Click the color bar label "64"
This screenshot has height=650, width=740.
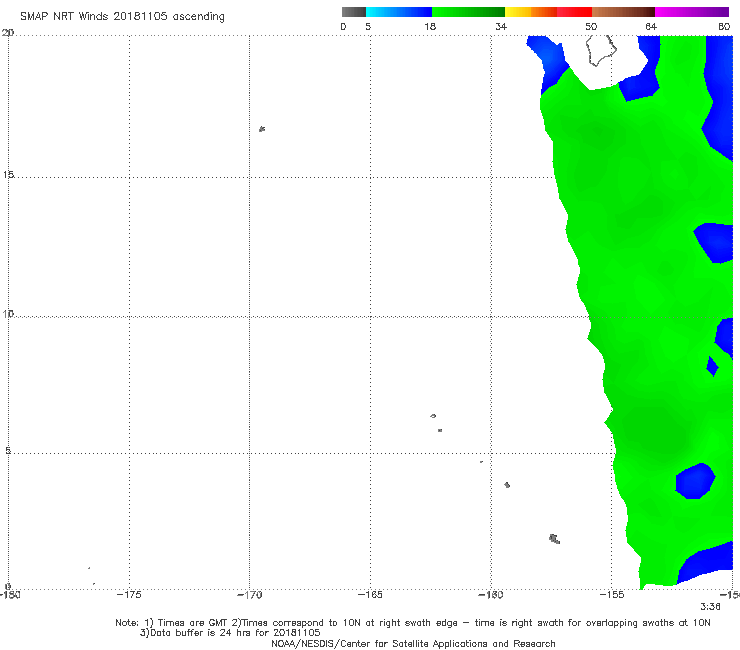651,26
